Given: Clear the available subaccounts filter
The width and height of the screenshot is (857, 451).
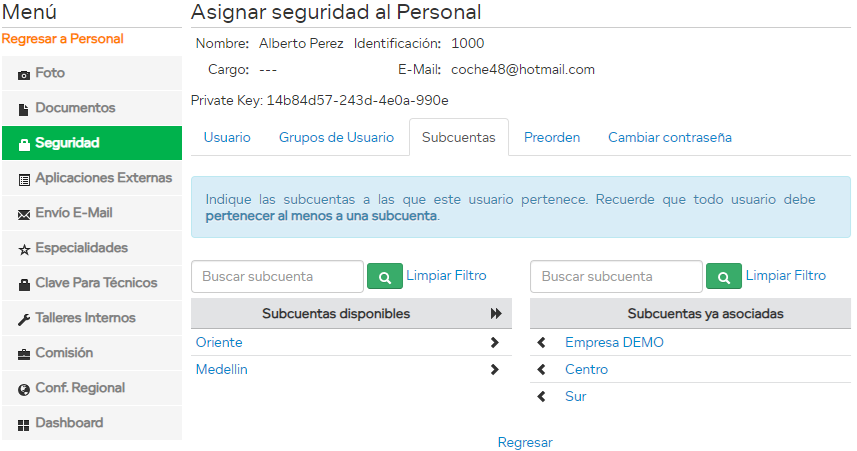Looking at the screenshot, I should click(x=446, y=275).
